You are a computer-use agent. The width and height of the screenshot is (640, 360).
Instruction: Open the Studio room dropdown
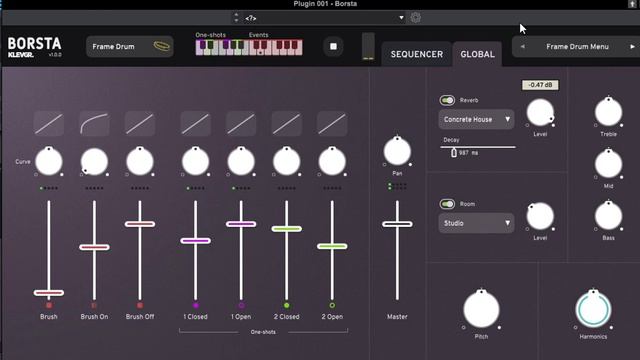point(476,223)
